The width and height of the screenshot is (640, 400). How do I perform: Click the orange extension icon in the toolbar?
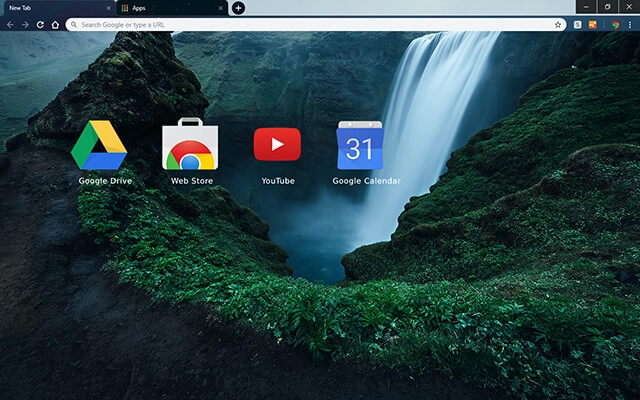tap(593, 25)
